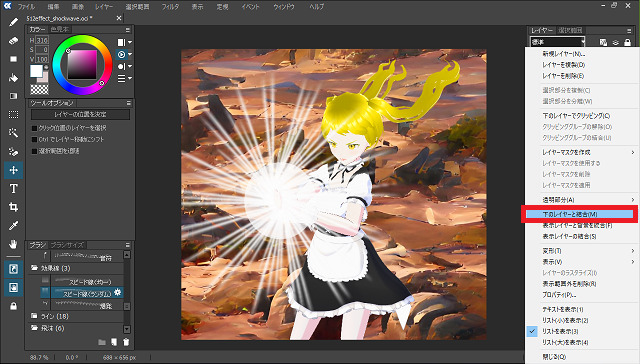
Task: Open the Tool Options panel menu icon
Action: (128, 103)
